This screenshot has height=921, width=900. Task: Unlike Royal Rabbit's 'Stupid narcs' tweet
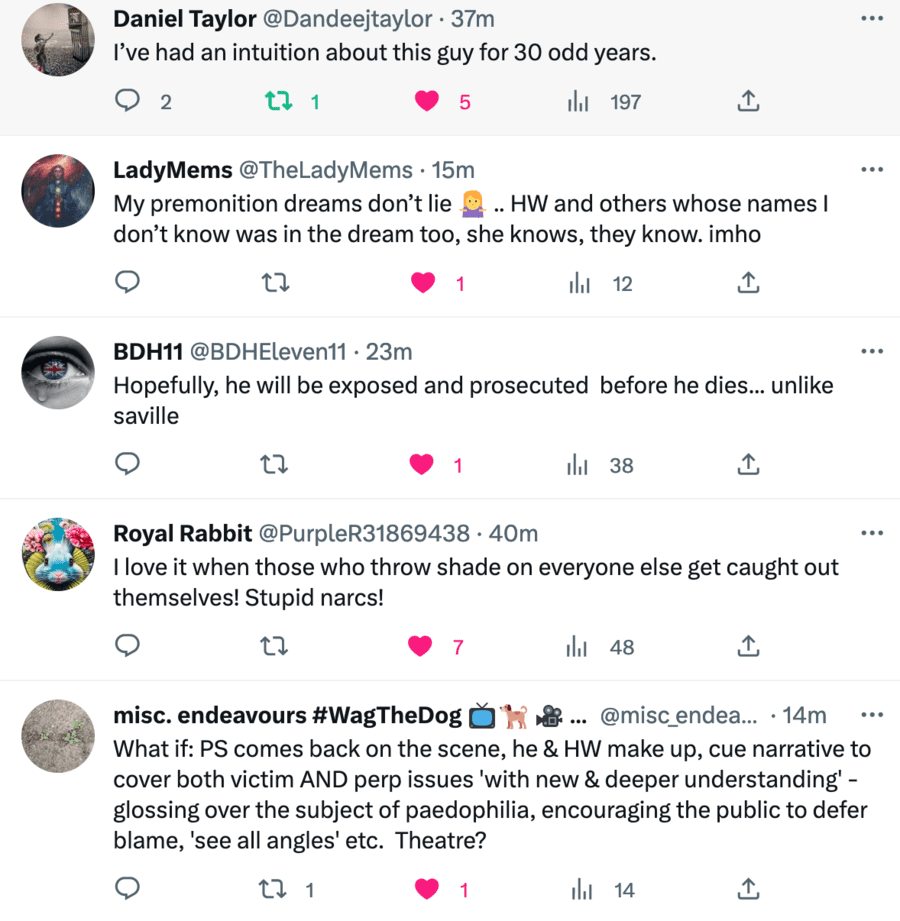point(420,646)
